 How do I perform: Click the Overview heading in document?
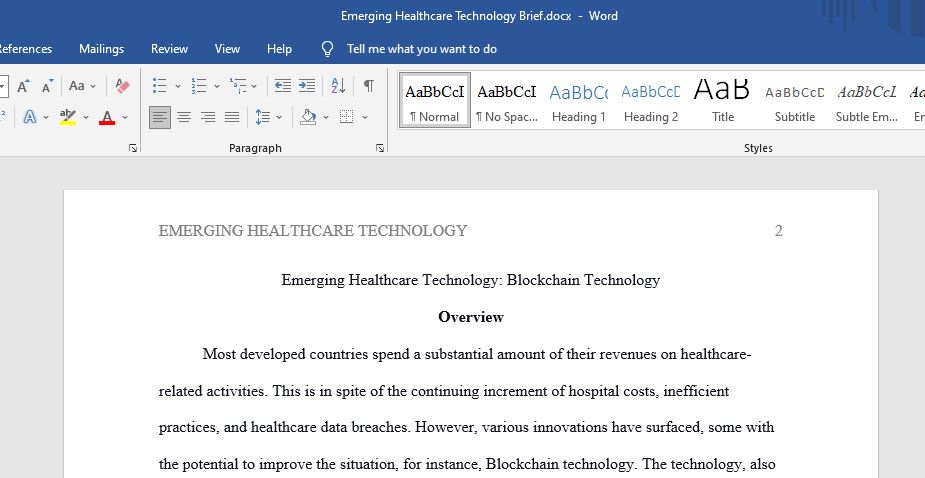pos(471,317)
